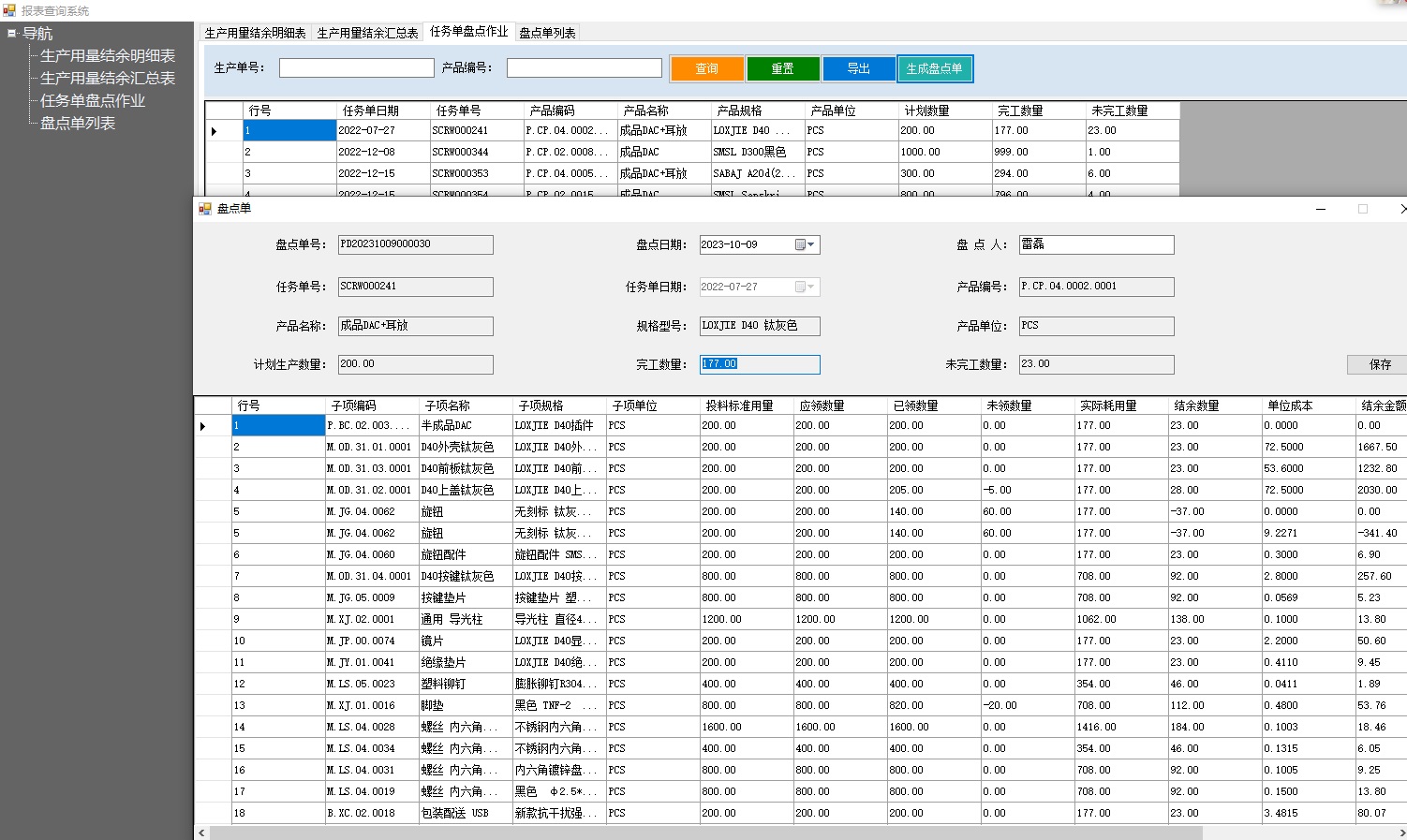The image size is (1407, 840).
Task: Click the 子项编码 column header
Action: coord(372,405)
